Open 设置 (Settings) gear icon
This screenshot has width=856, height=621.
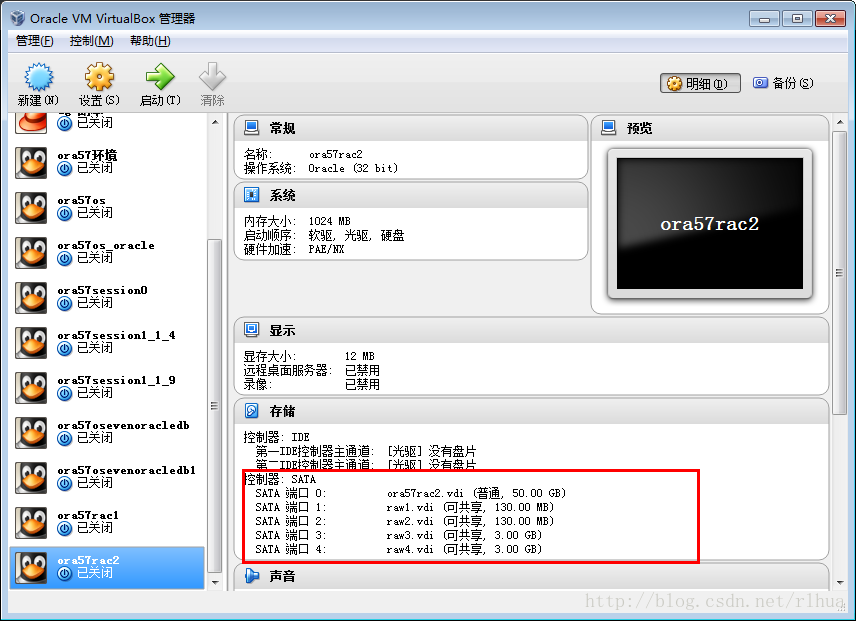tap(99, 76)
